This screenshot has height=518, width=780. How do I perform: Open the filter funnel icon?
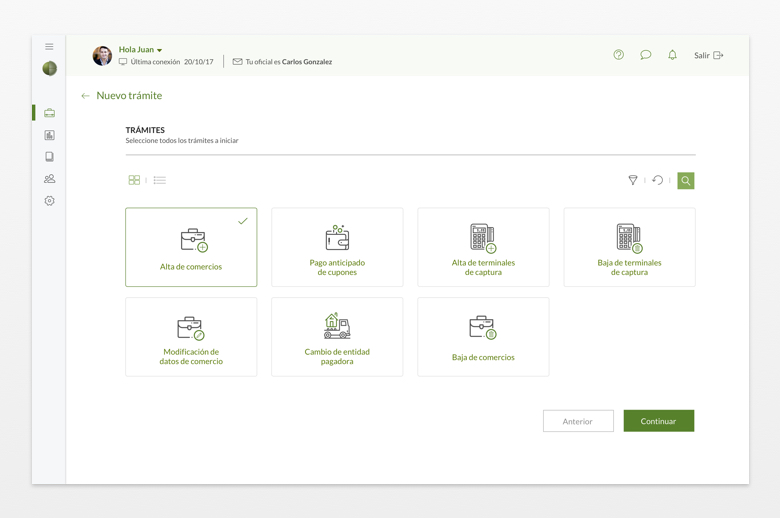click(632, 181)
